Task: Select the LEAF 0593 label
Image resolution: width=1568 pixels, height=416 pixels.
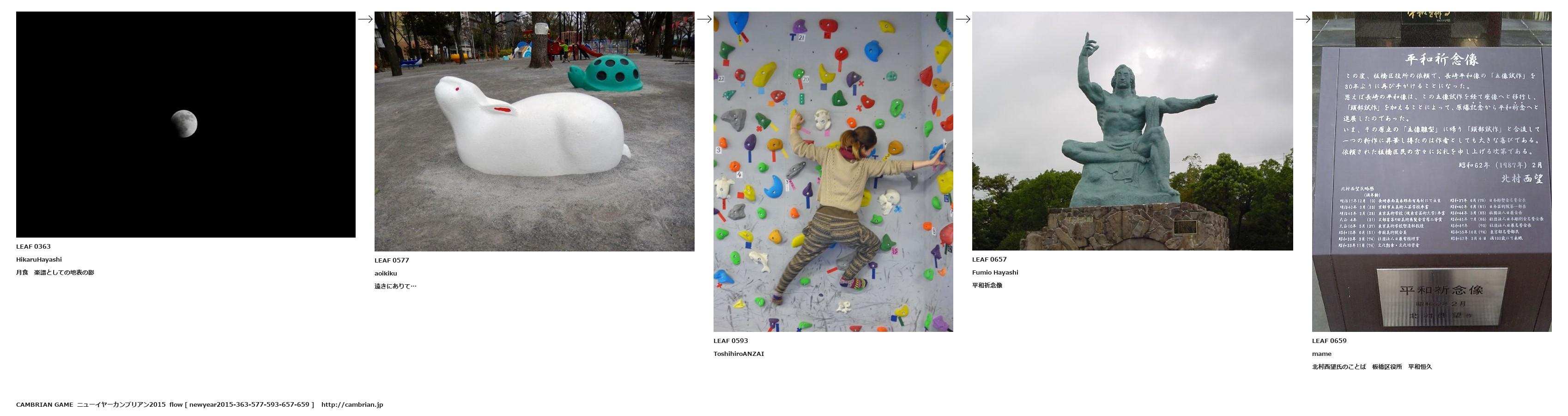Action: click(x=731, y=341)
